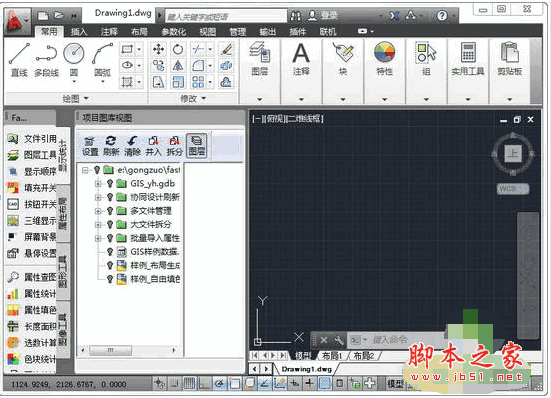Click the Rotate tool in 修改 panel

(178, 49)
